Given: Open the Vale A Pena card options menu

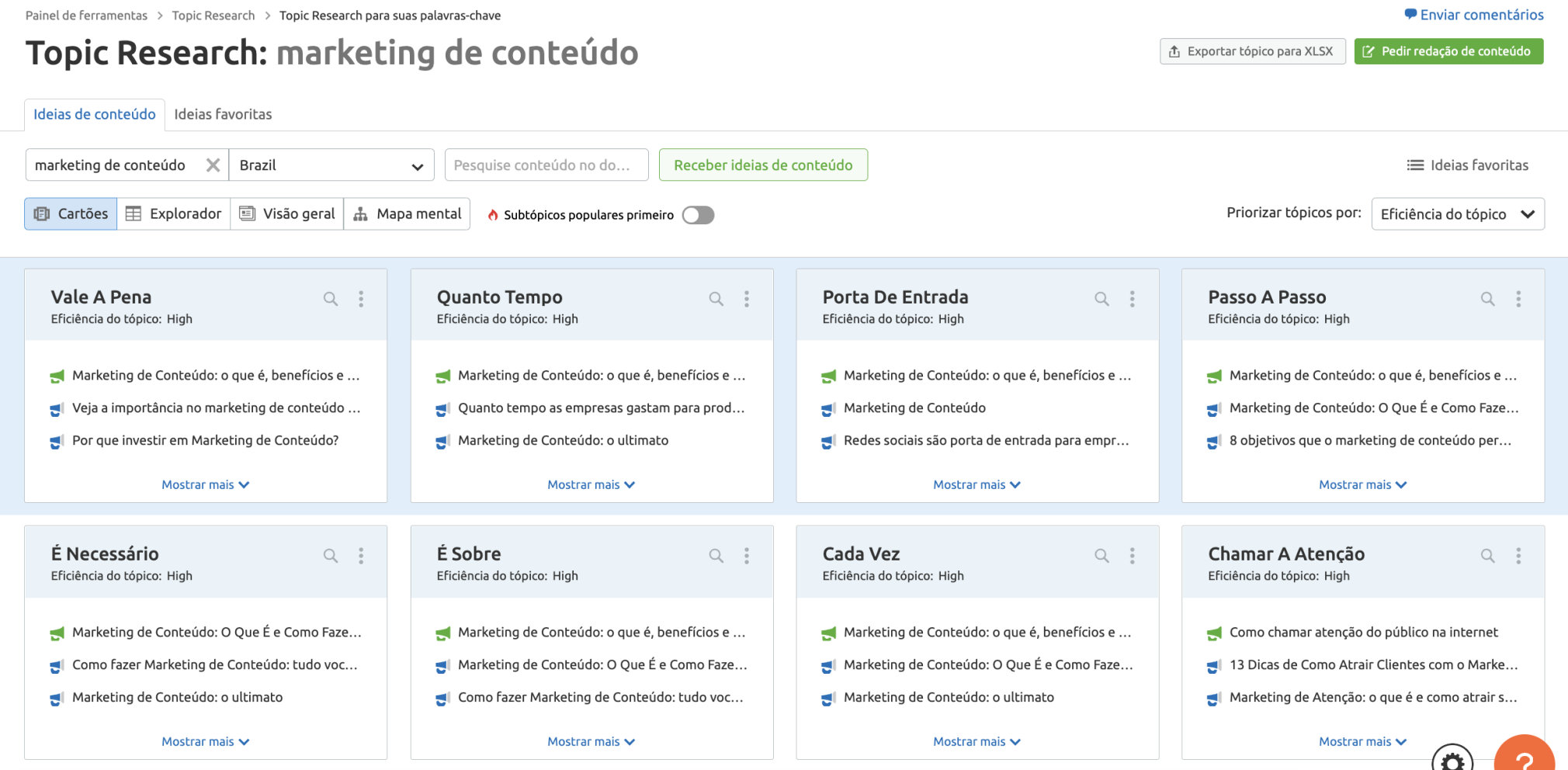Looking at the screenshot, I should point(361,299).
